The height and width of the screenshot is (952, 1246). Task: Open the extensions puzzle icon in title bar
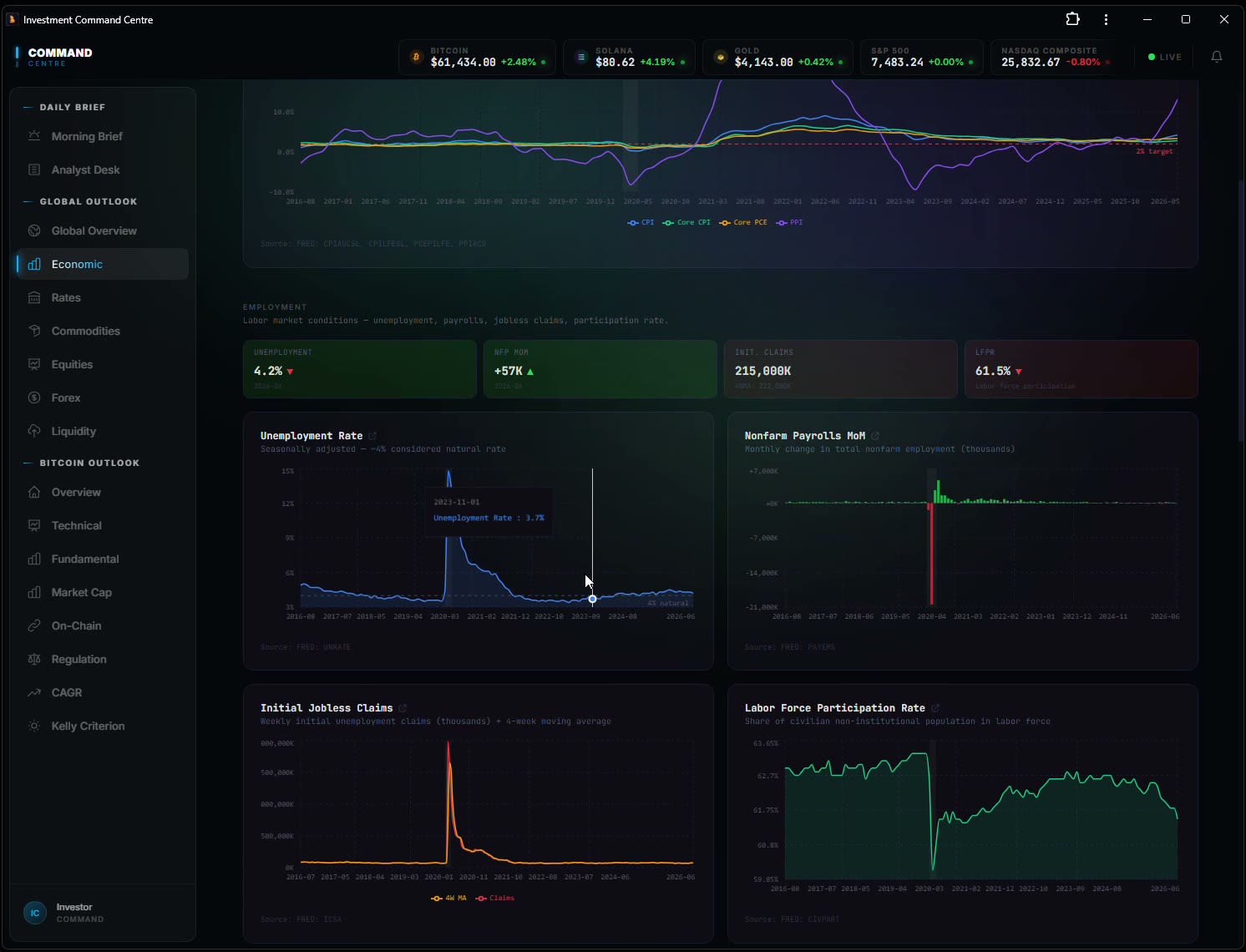point(1073,19)
